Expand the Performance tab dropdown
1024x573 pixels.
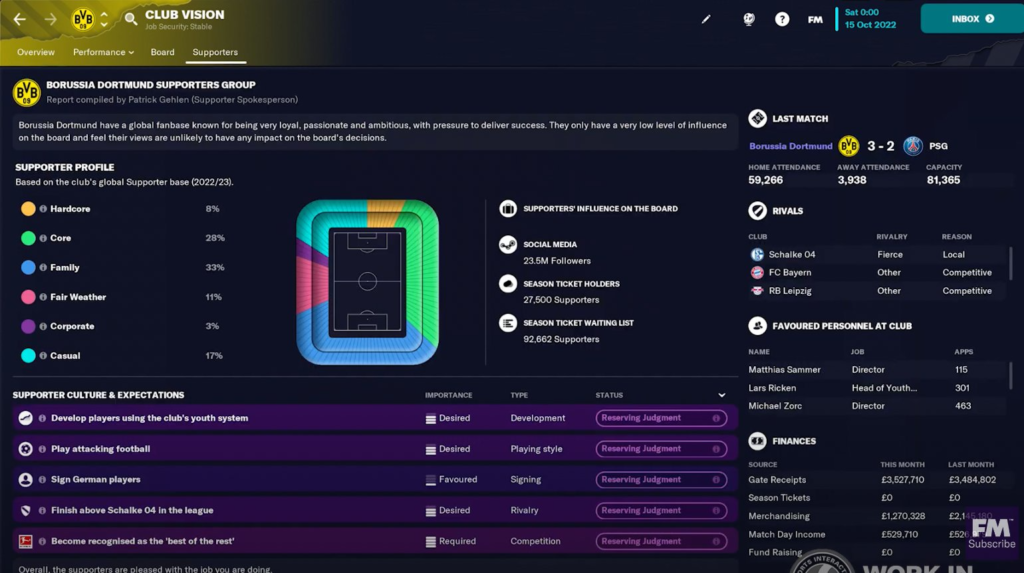131,52
